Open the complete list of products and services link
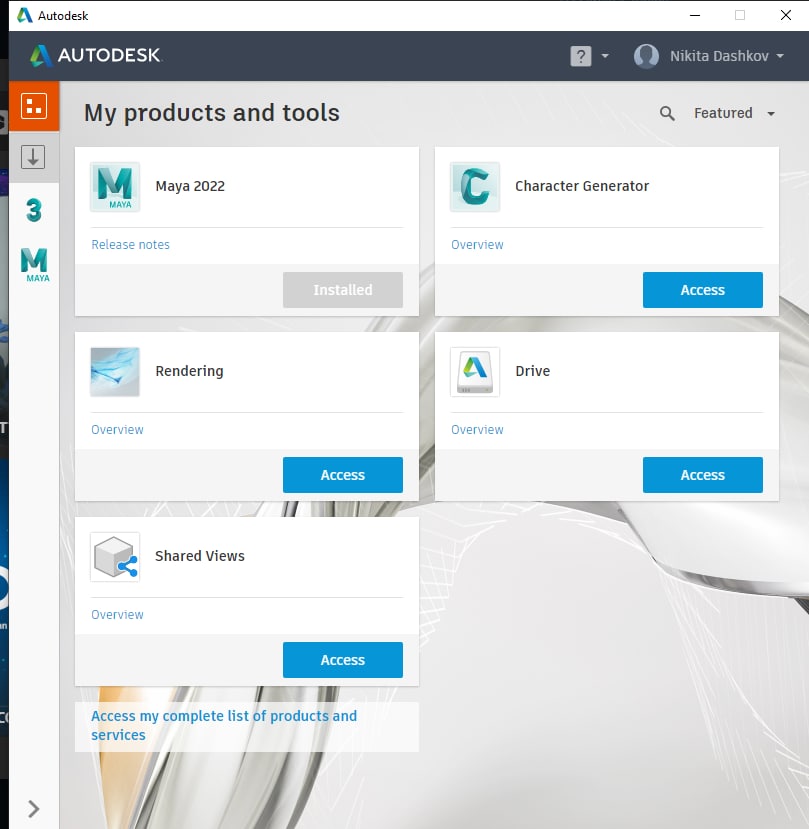The image size is (809, 829). 224,725
